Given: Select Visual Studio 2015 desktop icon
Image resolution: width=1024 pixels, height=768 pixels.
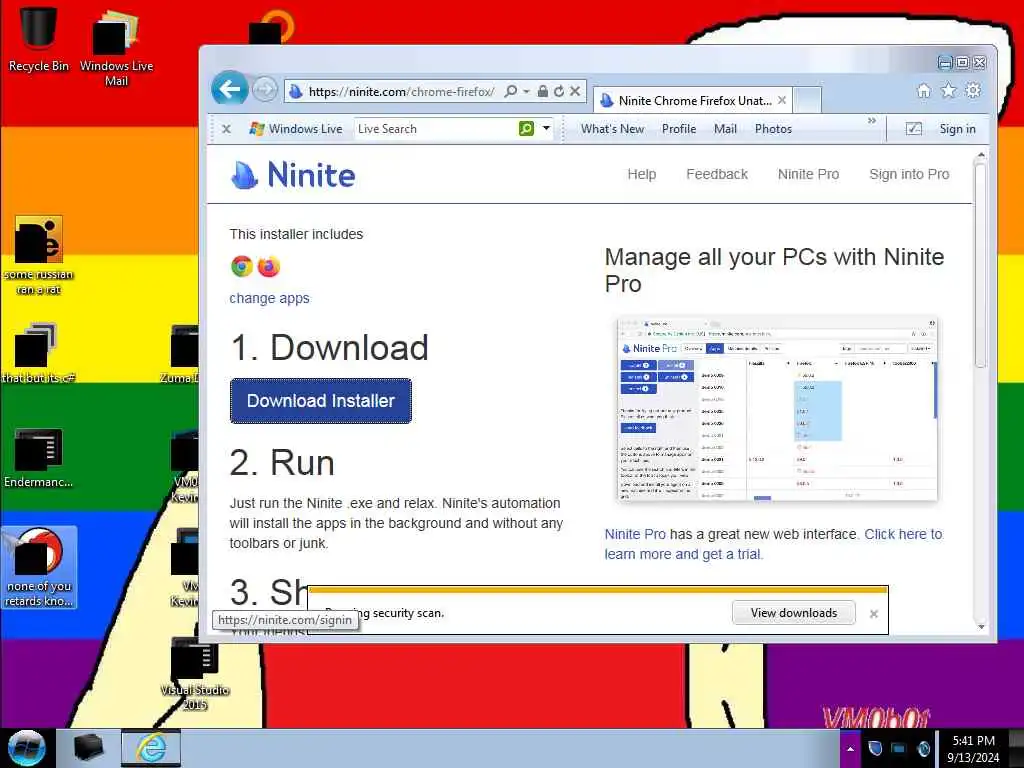Looking at the screenshot, I should [x=195, y=674].
